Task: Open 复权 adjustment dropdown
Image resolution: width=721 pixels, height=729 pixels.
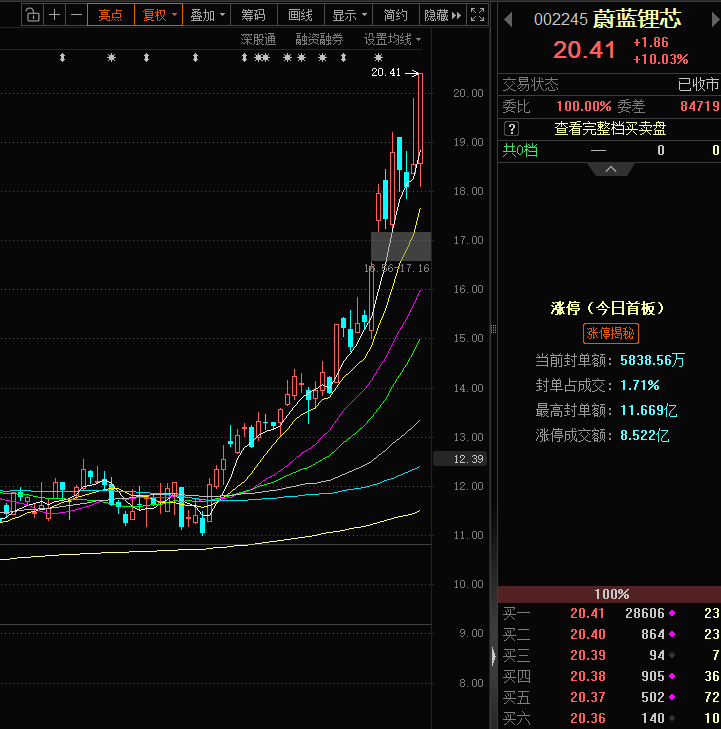Action: (x=159, y=15)
